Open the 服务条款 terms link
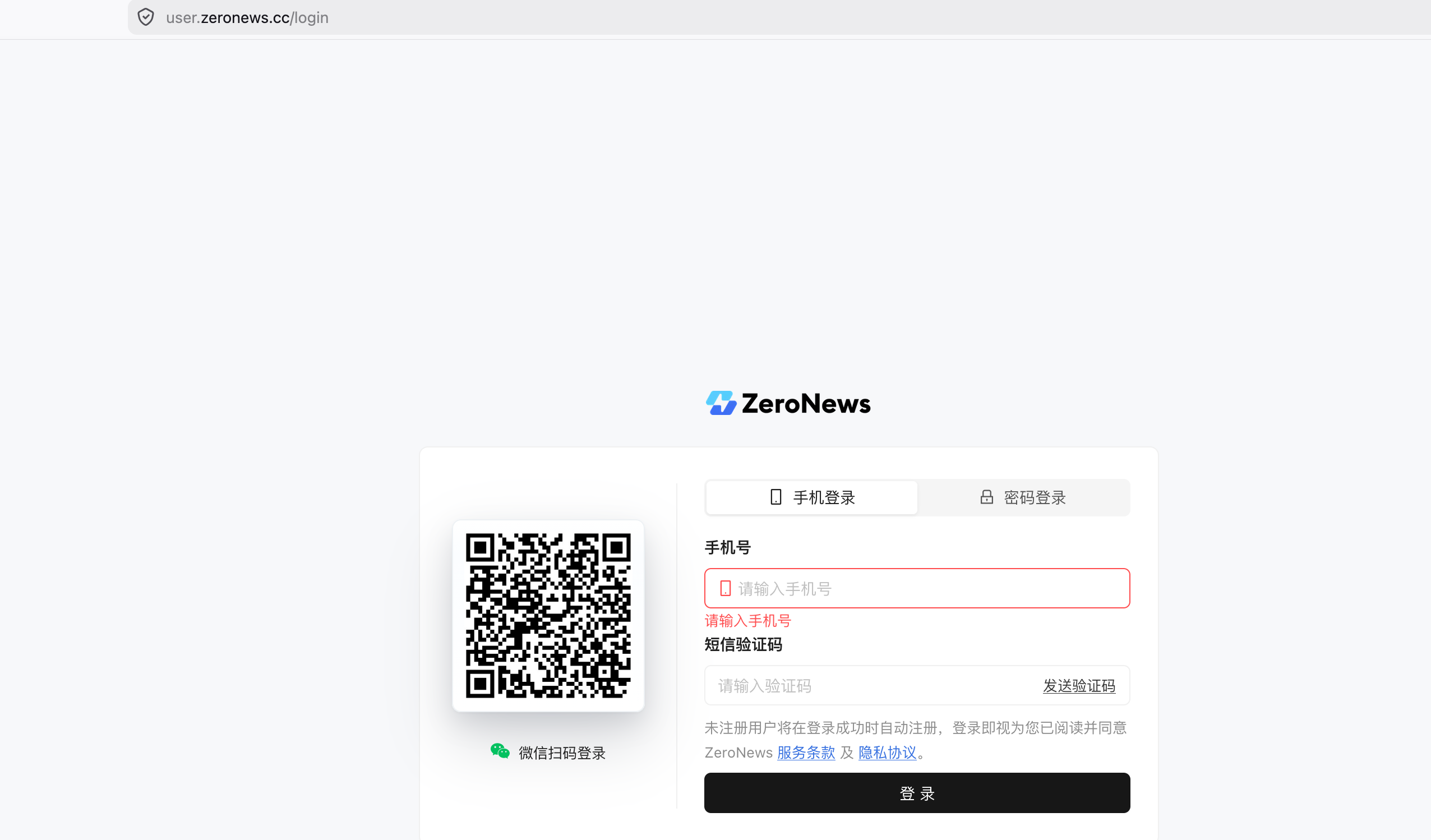The image size is (1431, 840). click(806, 753)
